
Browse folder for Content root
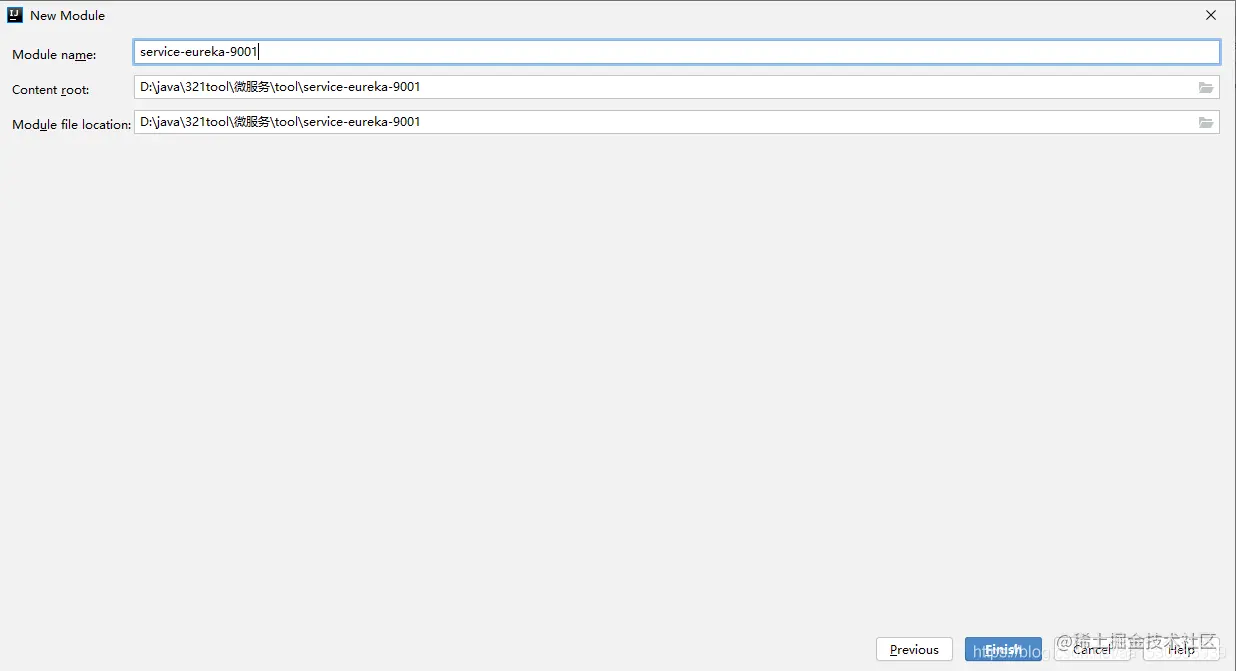point(1206,88)
